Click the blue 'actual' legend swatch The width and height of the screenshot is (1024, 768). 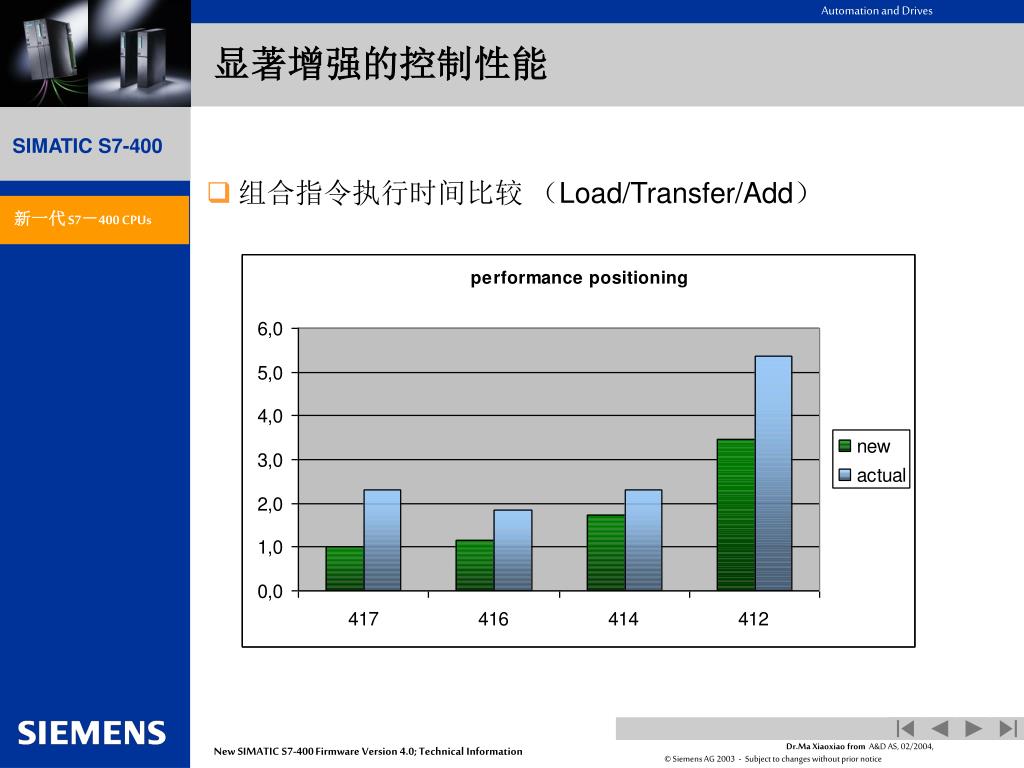coord(844,475)
